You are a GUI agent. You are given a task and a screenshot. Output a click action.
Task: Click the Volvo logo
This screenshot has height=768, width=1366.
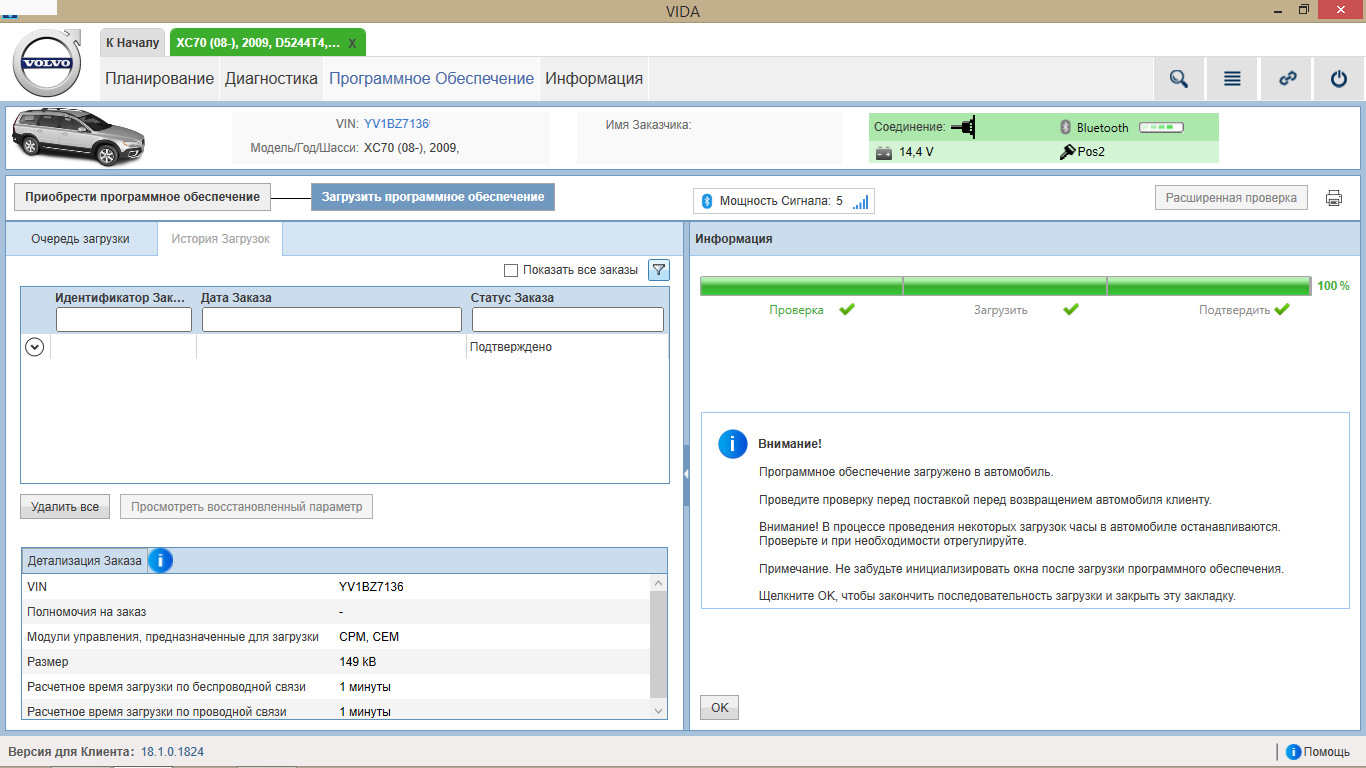click(x=46, y=64)
